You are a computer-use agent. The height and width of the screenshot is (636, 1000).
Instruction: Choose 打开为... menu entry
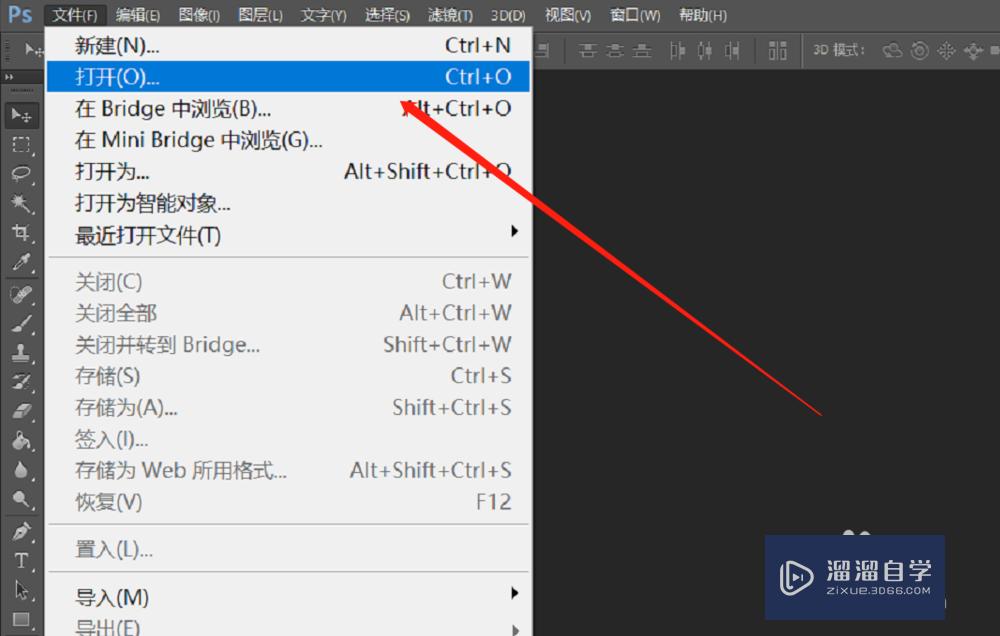tap(288, 171)
